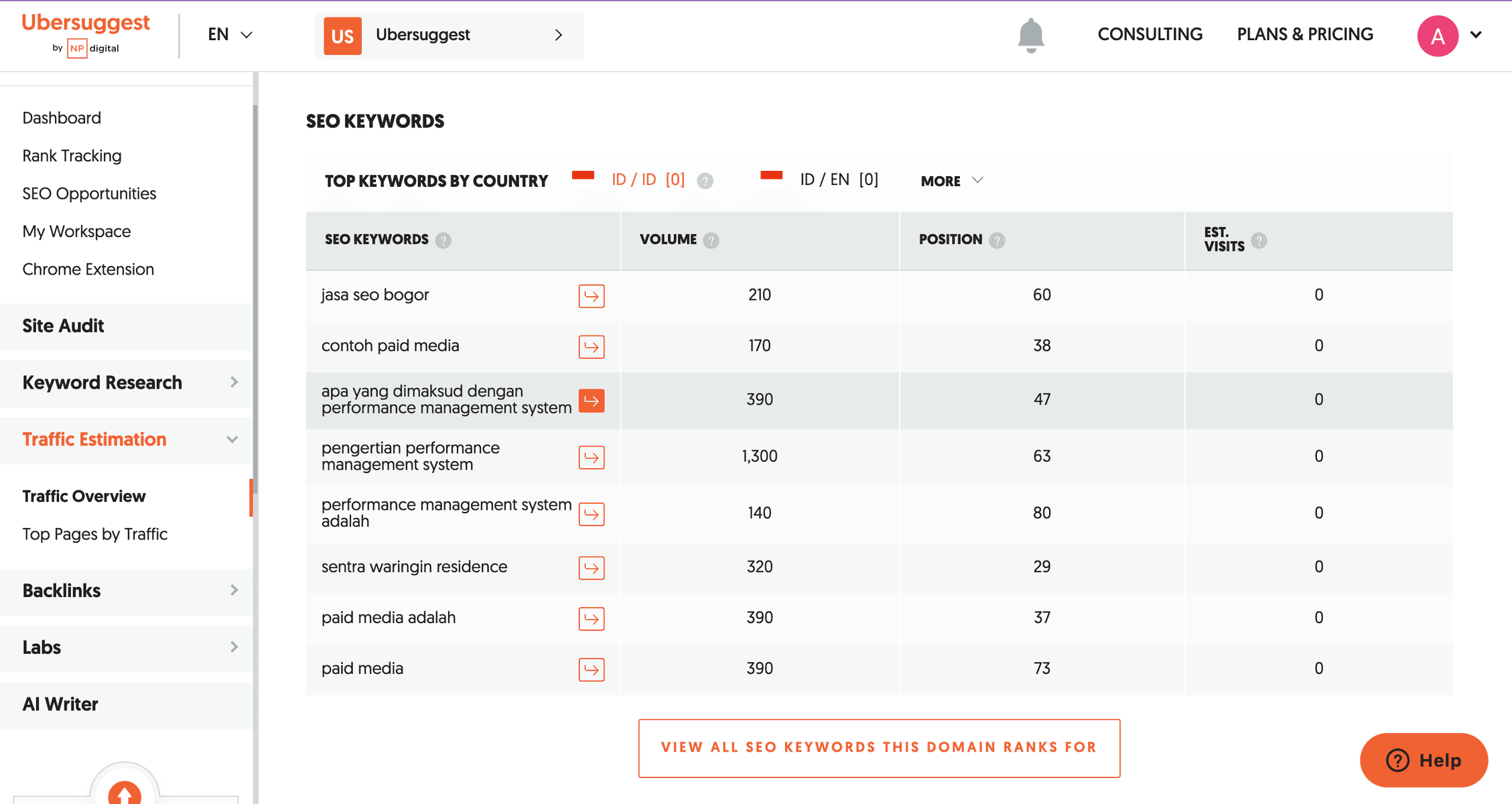Click help icon next to ID / ID

705,181
